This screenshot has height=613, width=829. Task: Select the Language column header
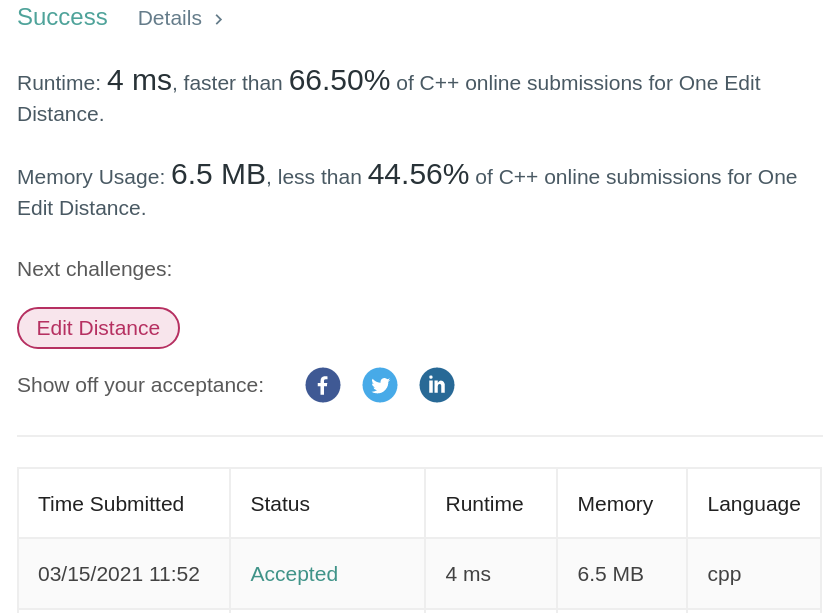(x=754, y=504)
